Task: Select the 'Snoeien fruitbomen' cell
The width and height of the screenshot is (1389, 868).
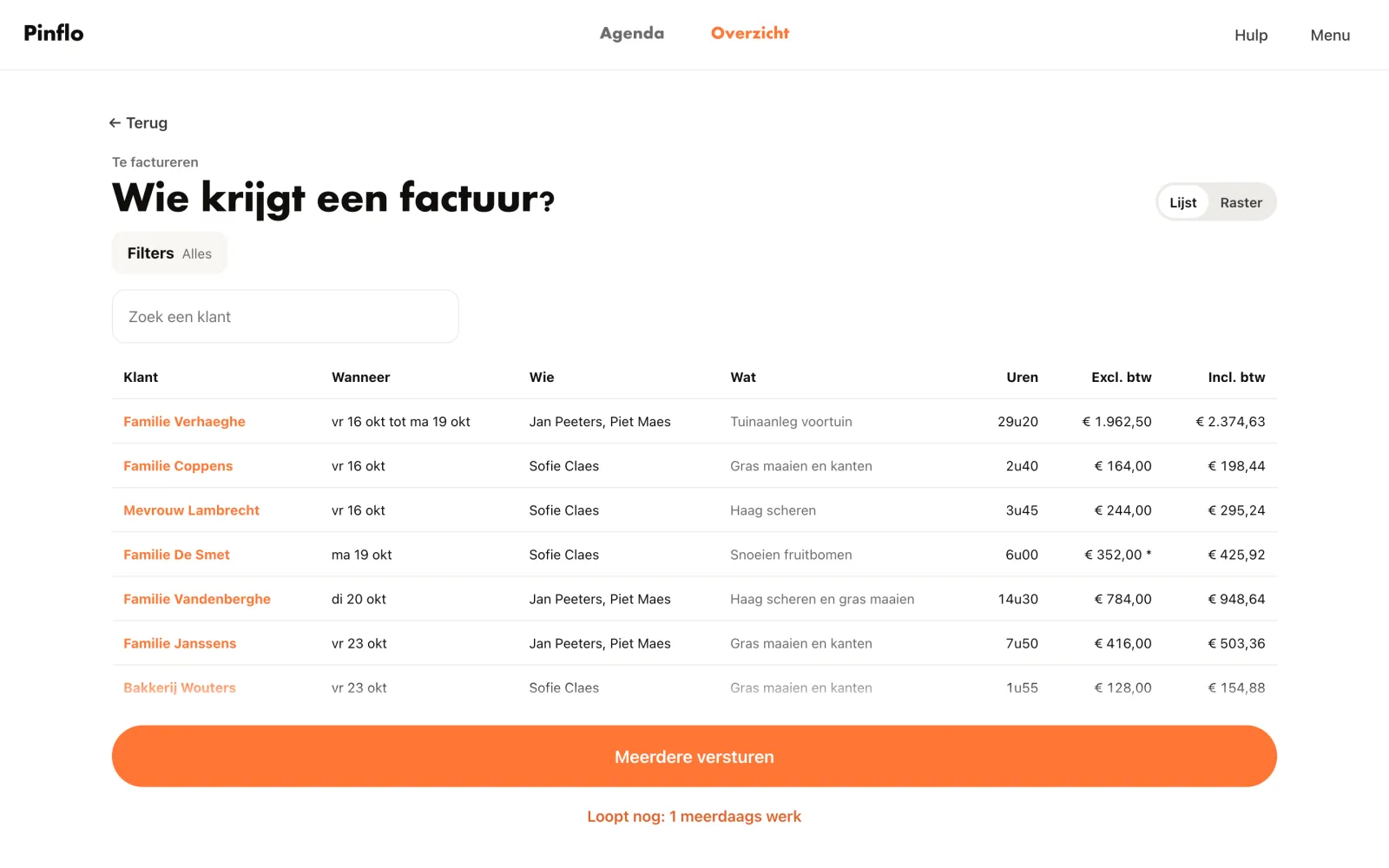Action: 791,555
